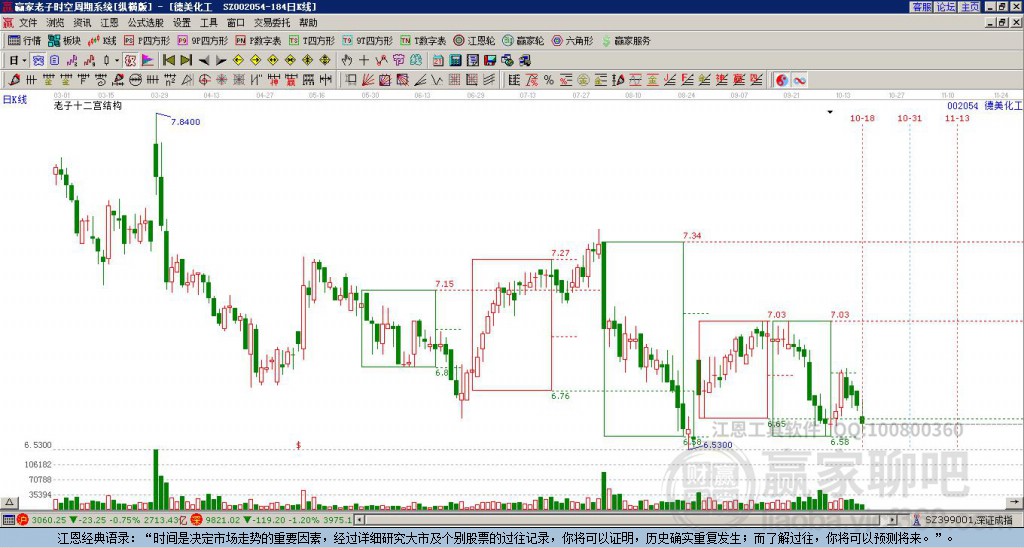This screenshot has width=1024, height=548.
Task: Select the hand pan tool
Action: (x=346, y=60)
